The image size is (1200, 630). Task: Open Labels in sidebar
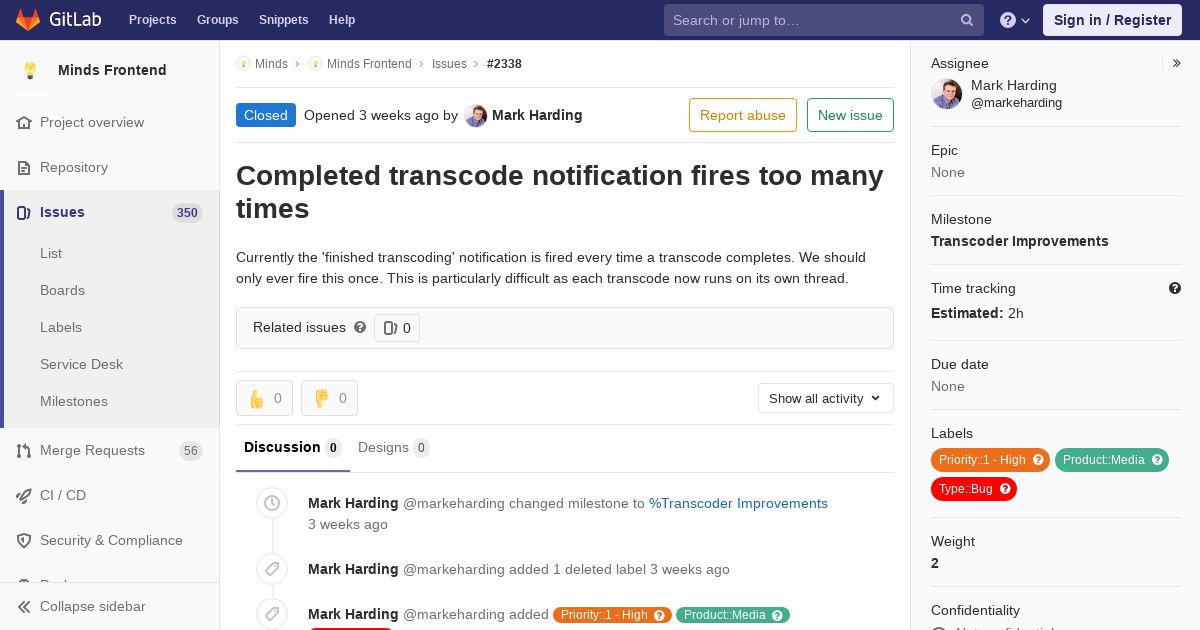pyautogui.click(x=61, y=327)
